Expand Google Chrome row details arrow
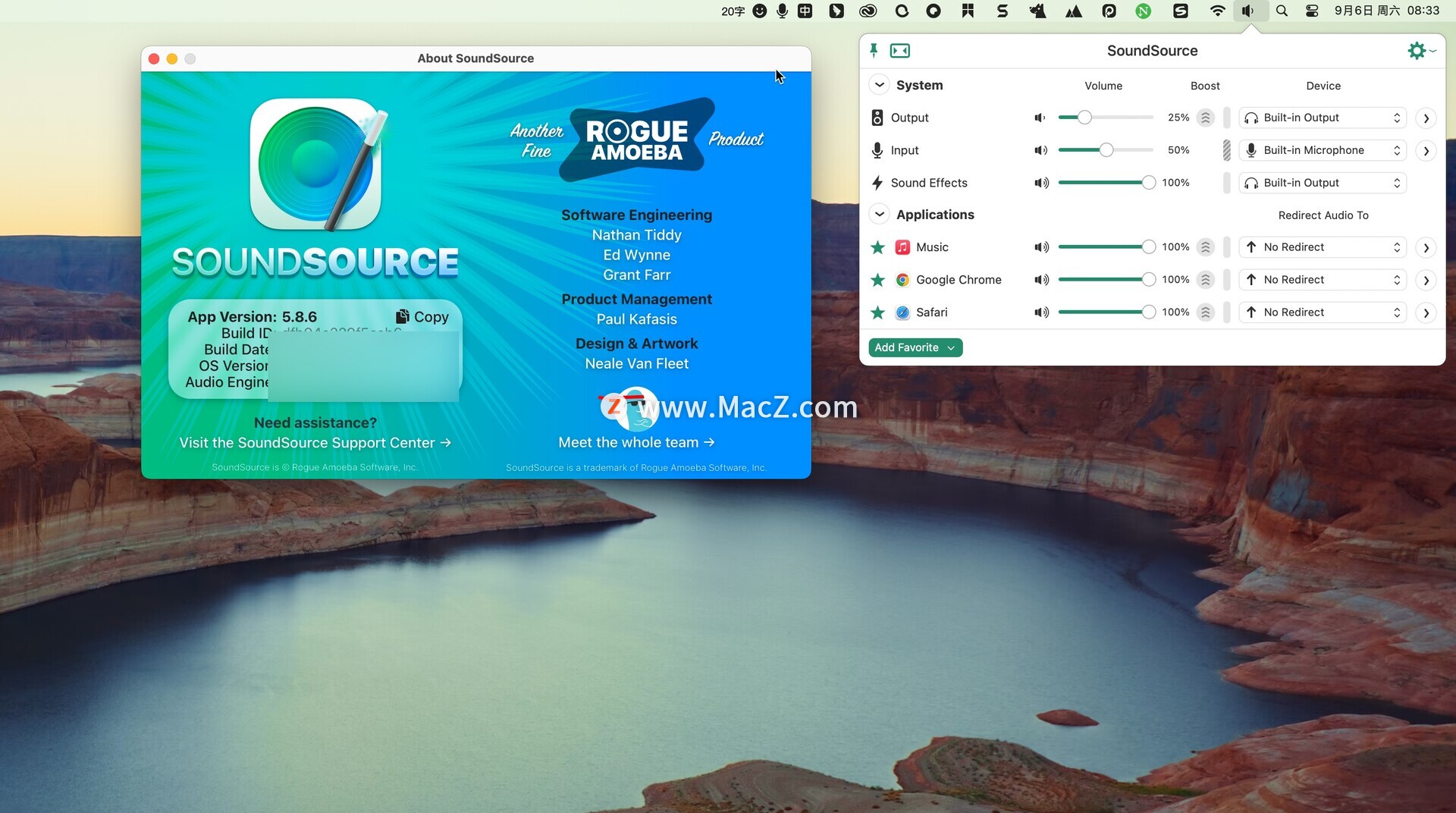1456x813 pixels. pyautogui.click(x=1426, y=281)
